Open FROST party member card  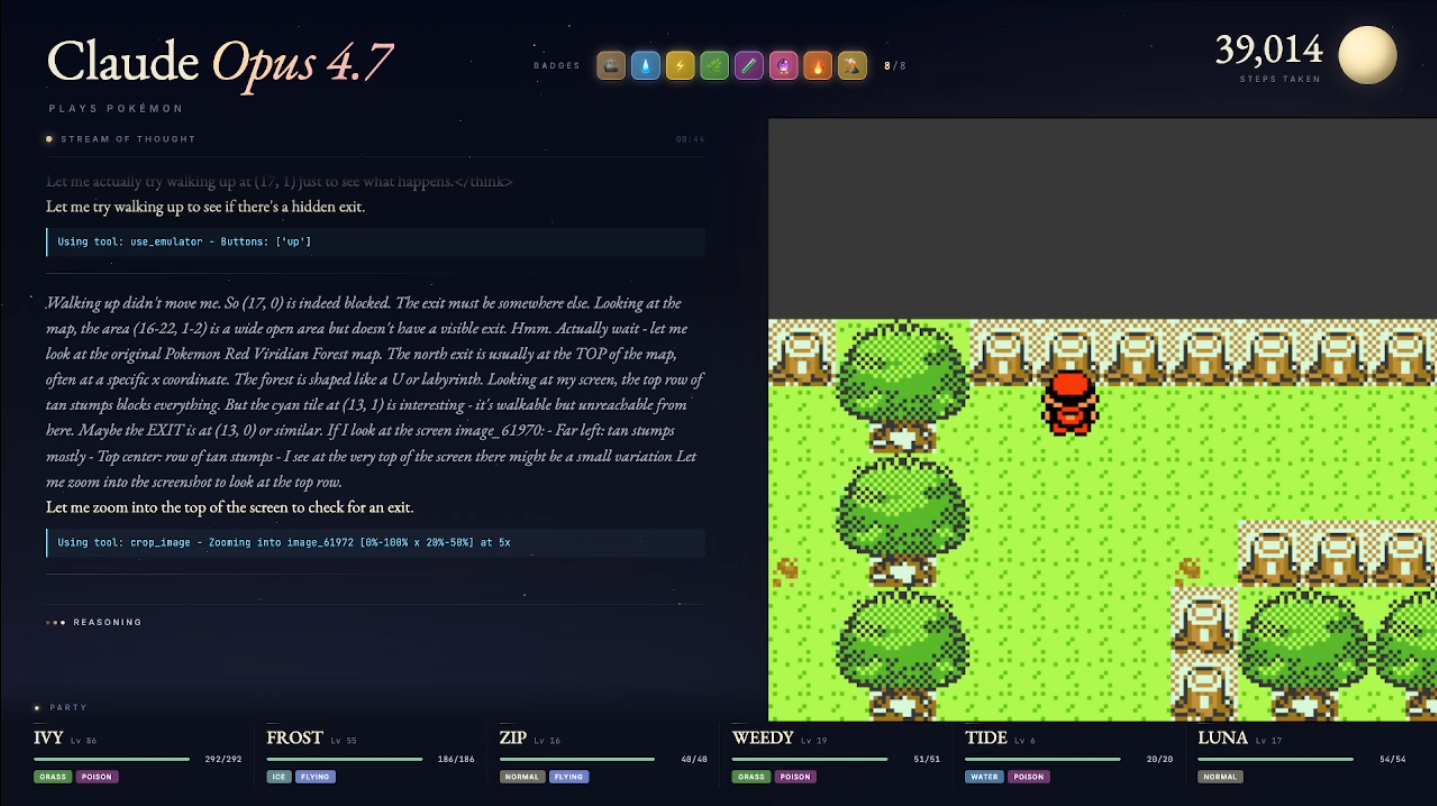pos(370,756)
